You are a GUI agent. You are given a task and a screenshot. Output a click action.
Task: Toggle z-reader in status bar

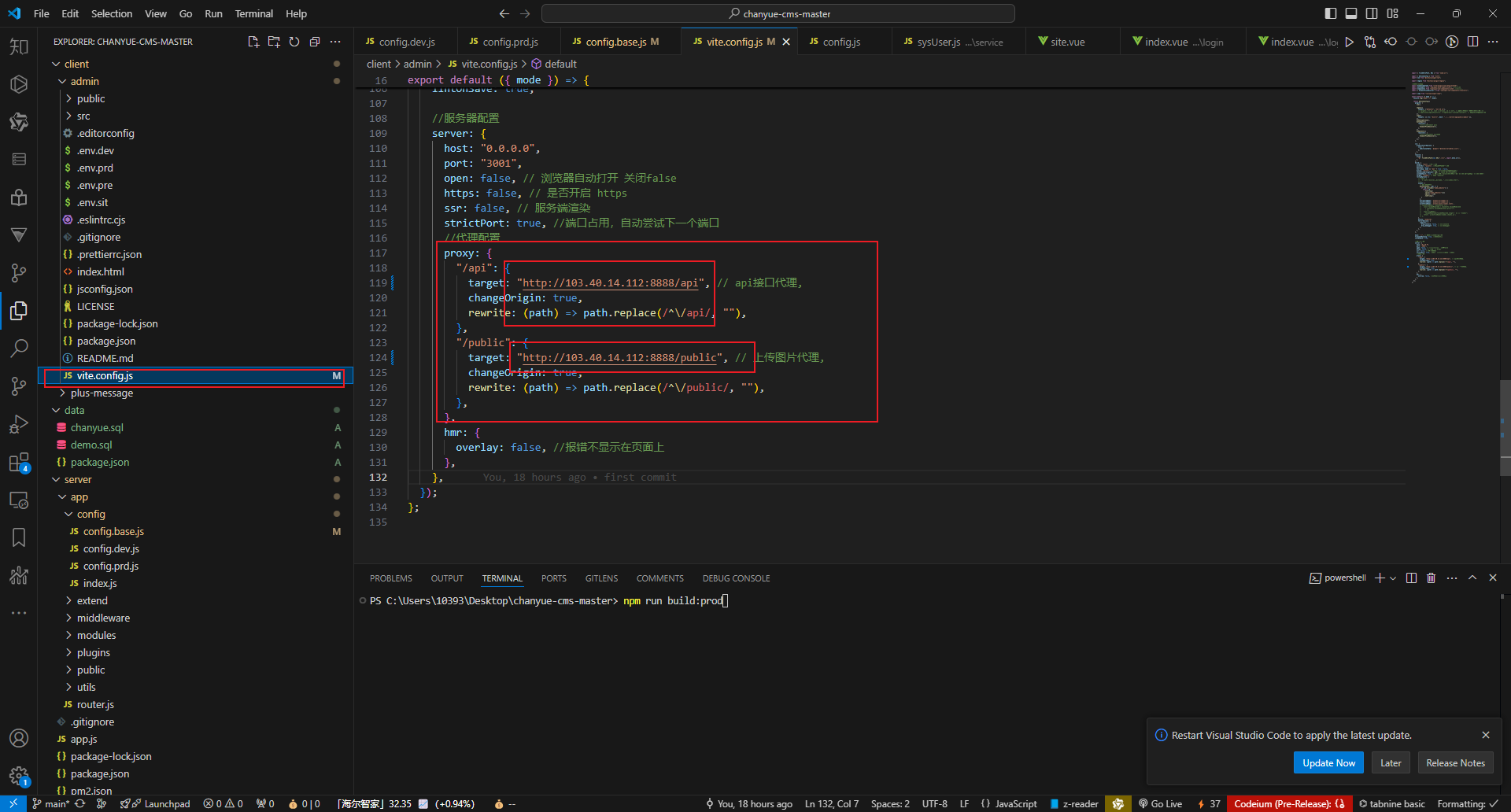coord(1074,803)
